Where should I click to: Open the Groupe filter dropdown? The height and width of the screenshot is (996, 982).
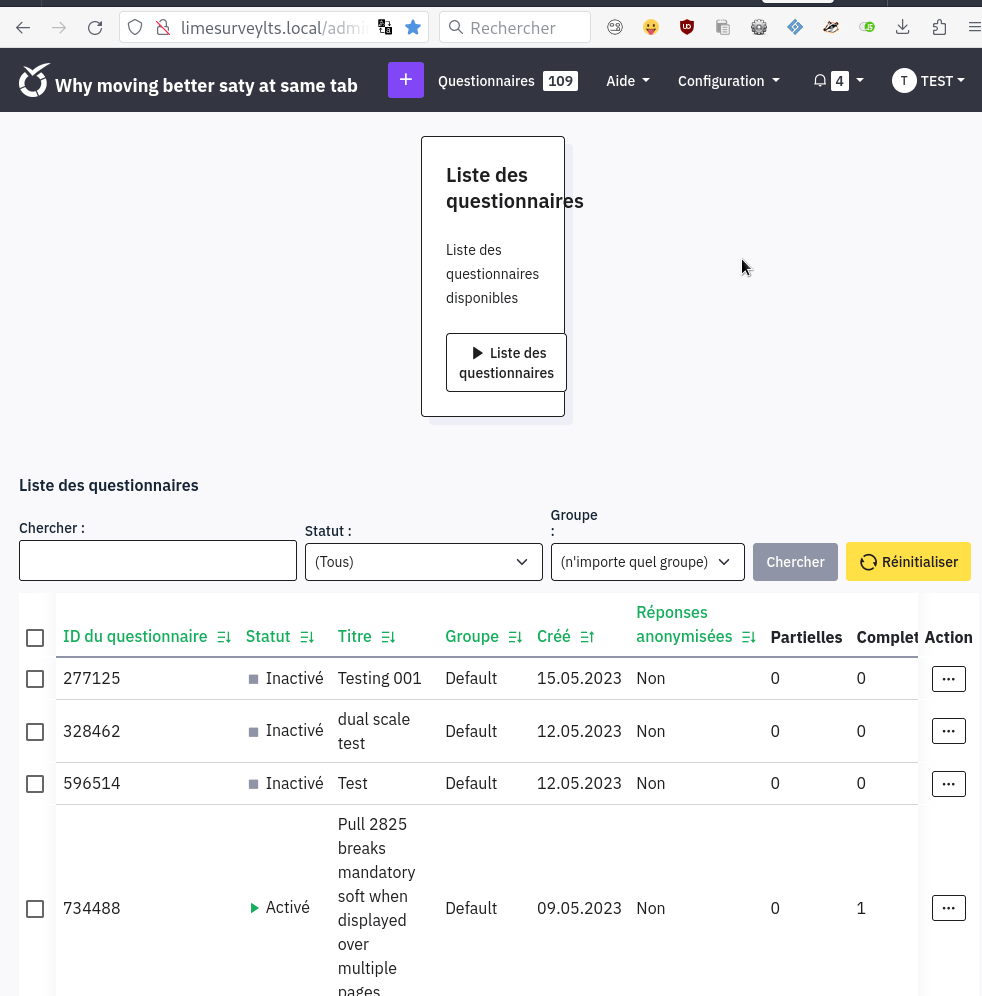pyautogui.click(x=647, y=562)
